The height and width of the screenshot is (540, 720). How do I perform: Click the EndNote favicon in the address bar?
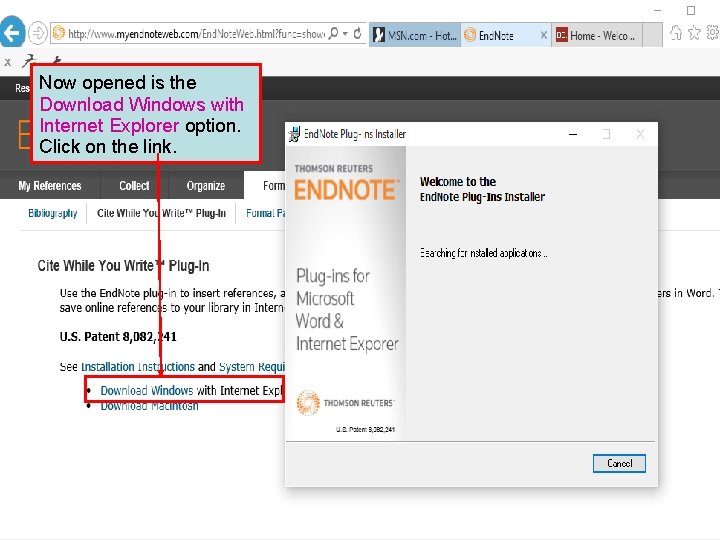[59, 33]
